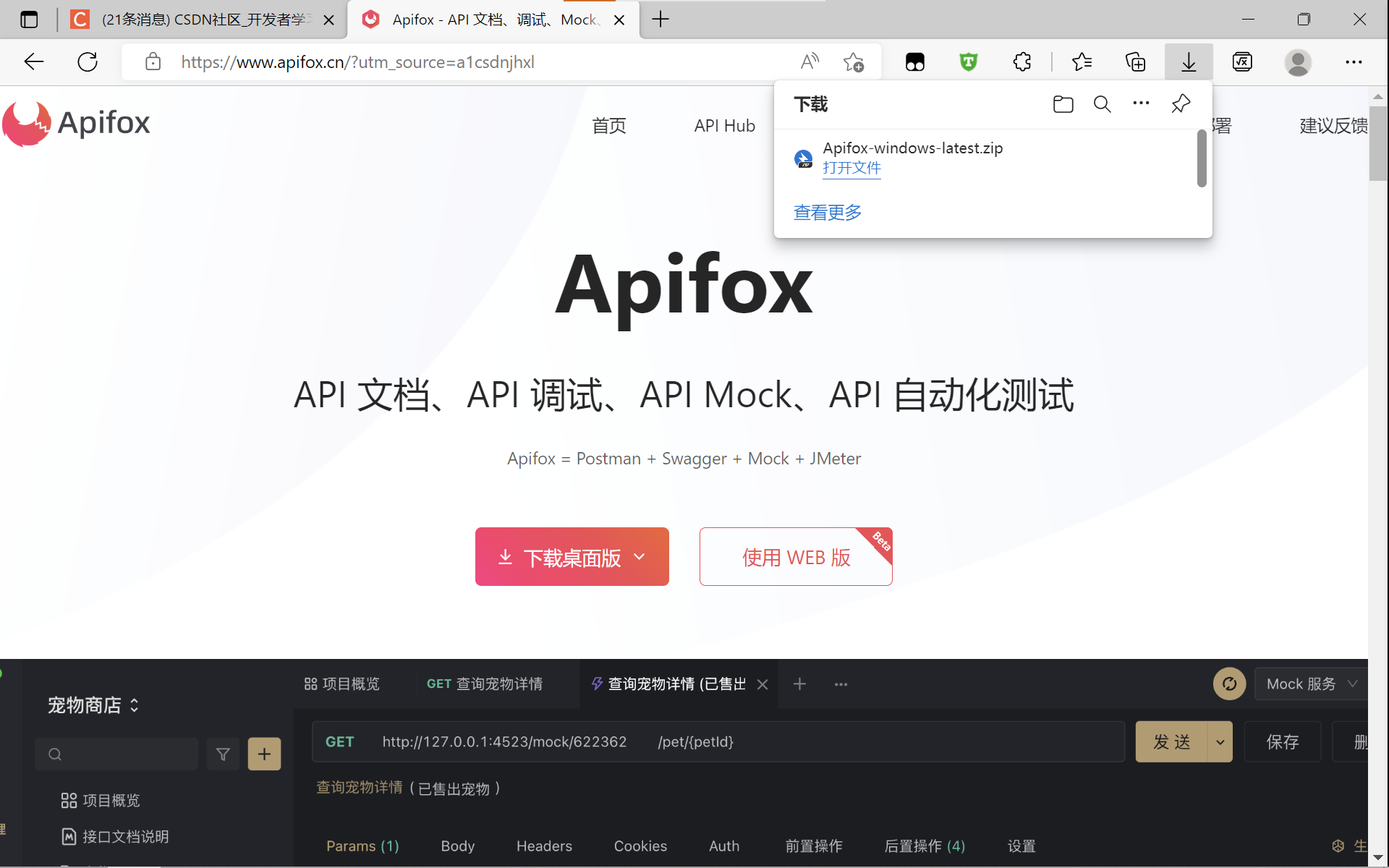Open a new browser tab
The height and width of the screenshot is (868, 1389).
[x=660, y=20]
